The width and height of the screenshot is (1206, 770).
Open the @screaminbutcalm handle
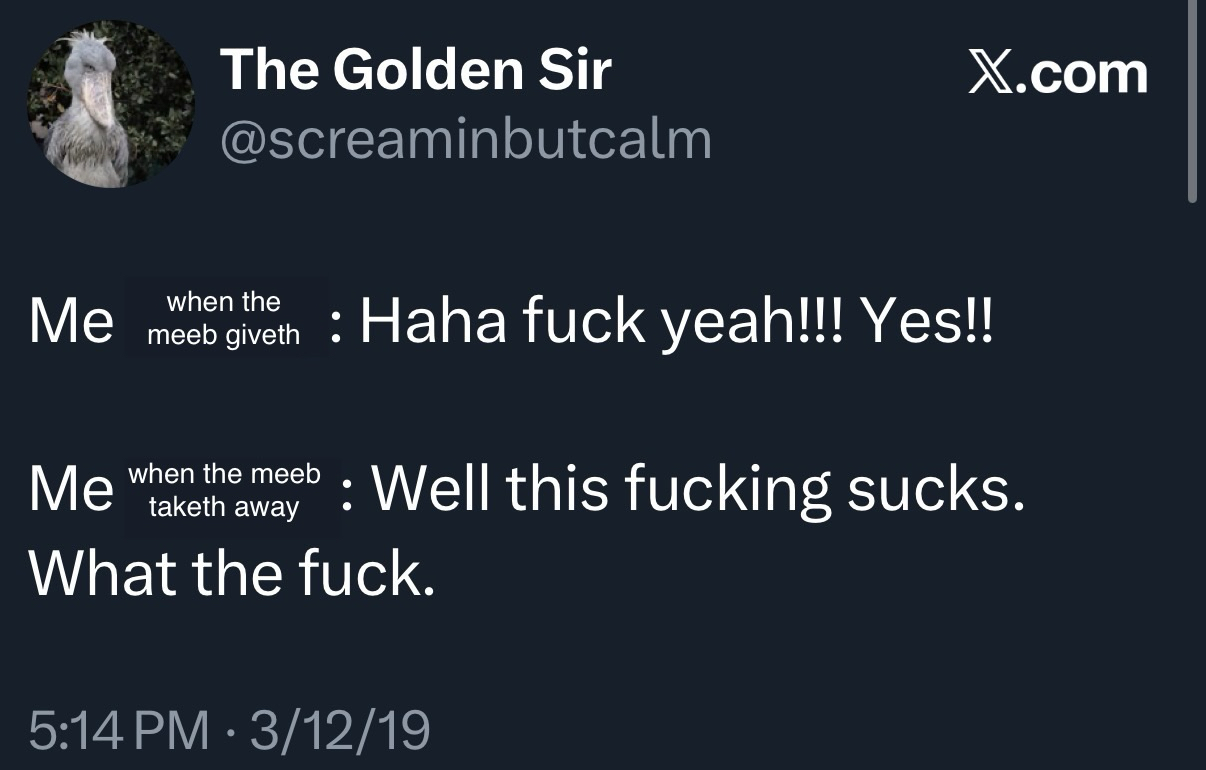point(466,140)
